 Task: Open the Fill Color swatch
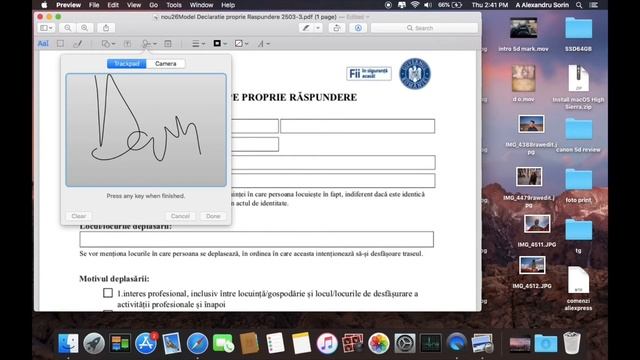(241, 43)
